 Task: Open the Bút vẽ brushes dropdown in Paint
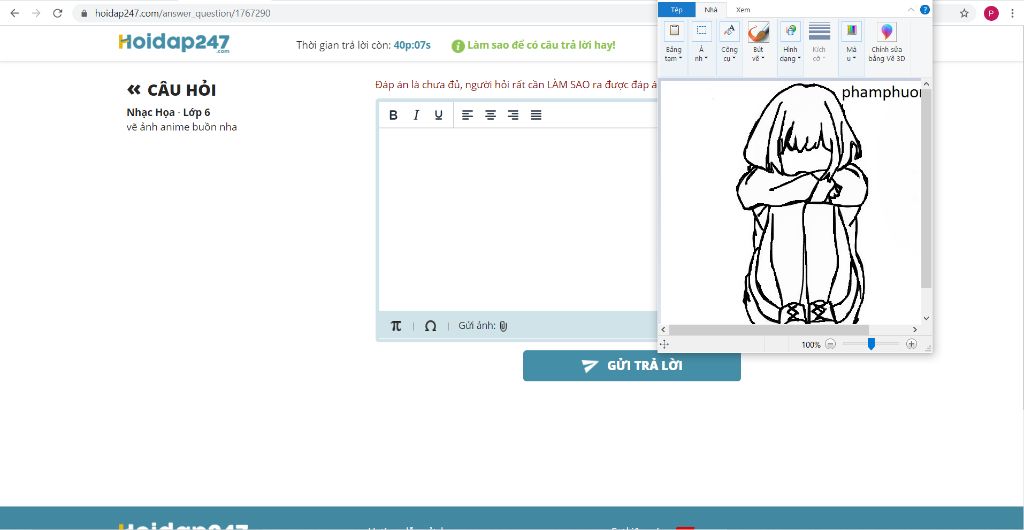coord(758,42)
